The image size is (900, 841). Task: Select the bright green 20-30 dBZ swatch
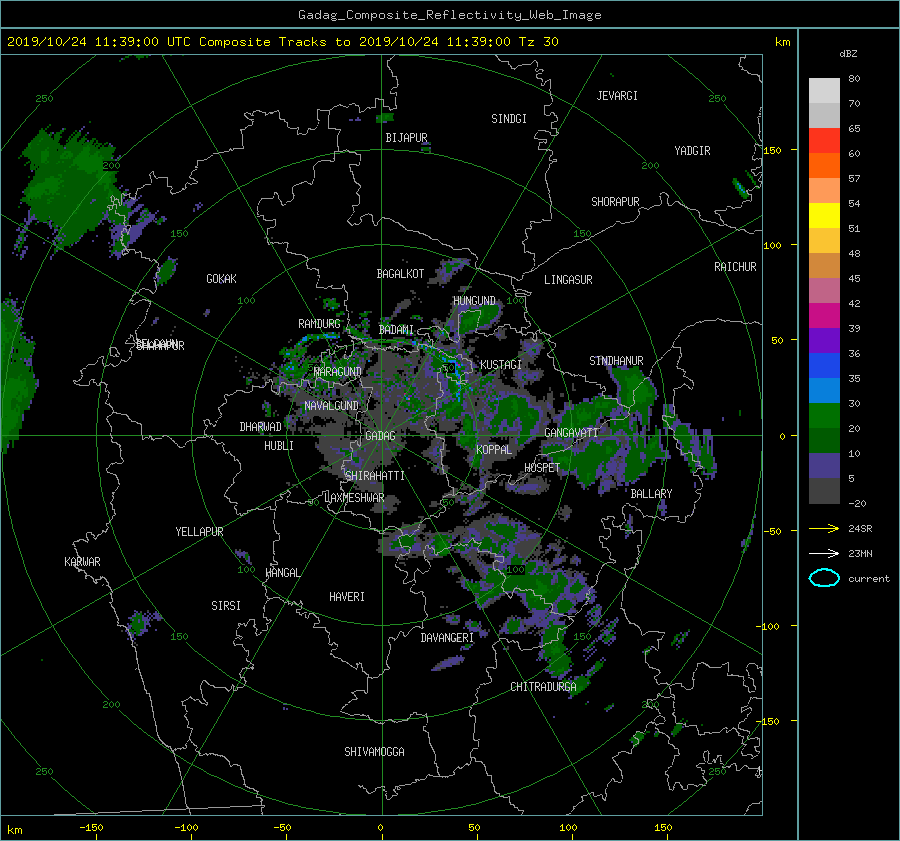click(x=824, y=416)
